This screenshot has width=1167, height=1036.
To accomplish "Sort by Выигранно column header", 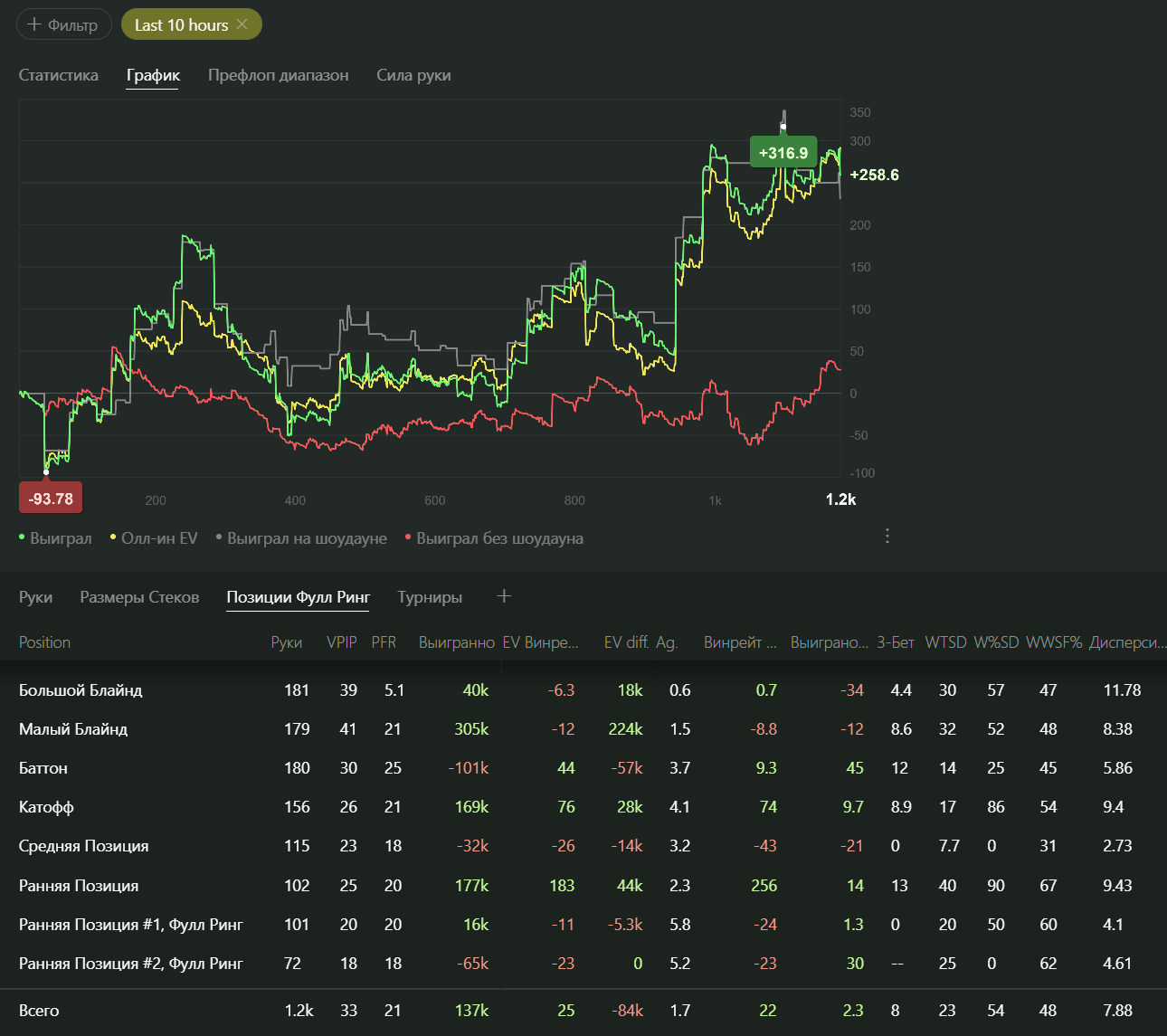I will (x=456, y=642).
